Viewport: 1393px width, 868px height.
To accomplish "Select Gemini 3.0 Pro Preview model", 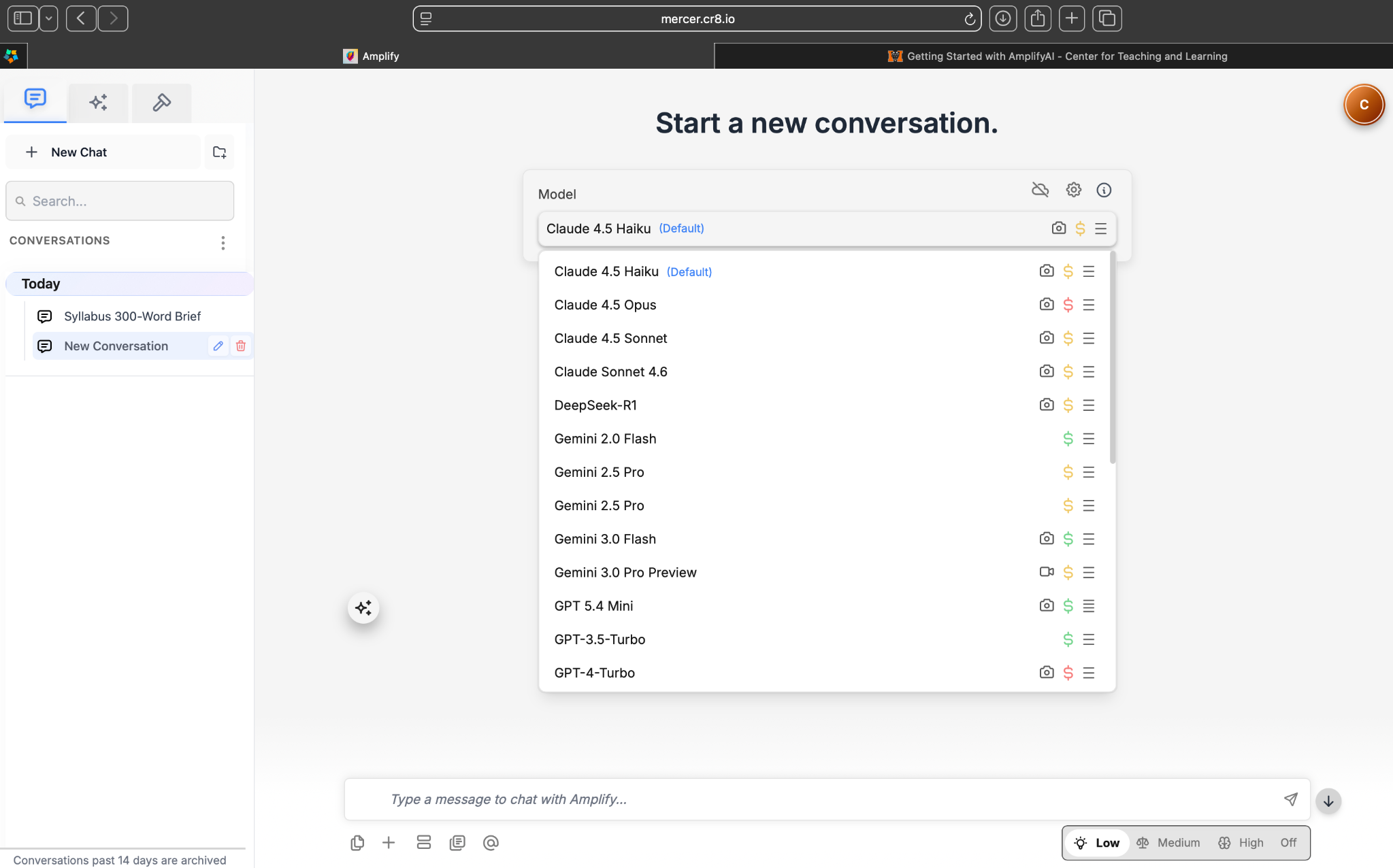I will 823,572.
